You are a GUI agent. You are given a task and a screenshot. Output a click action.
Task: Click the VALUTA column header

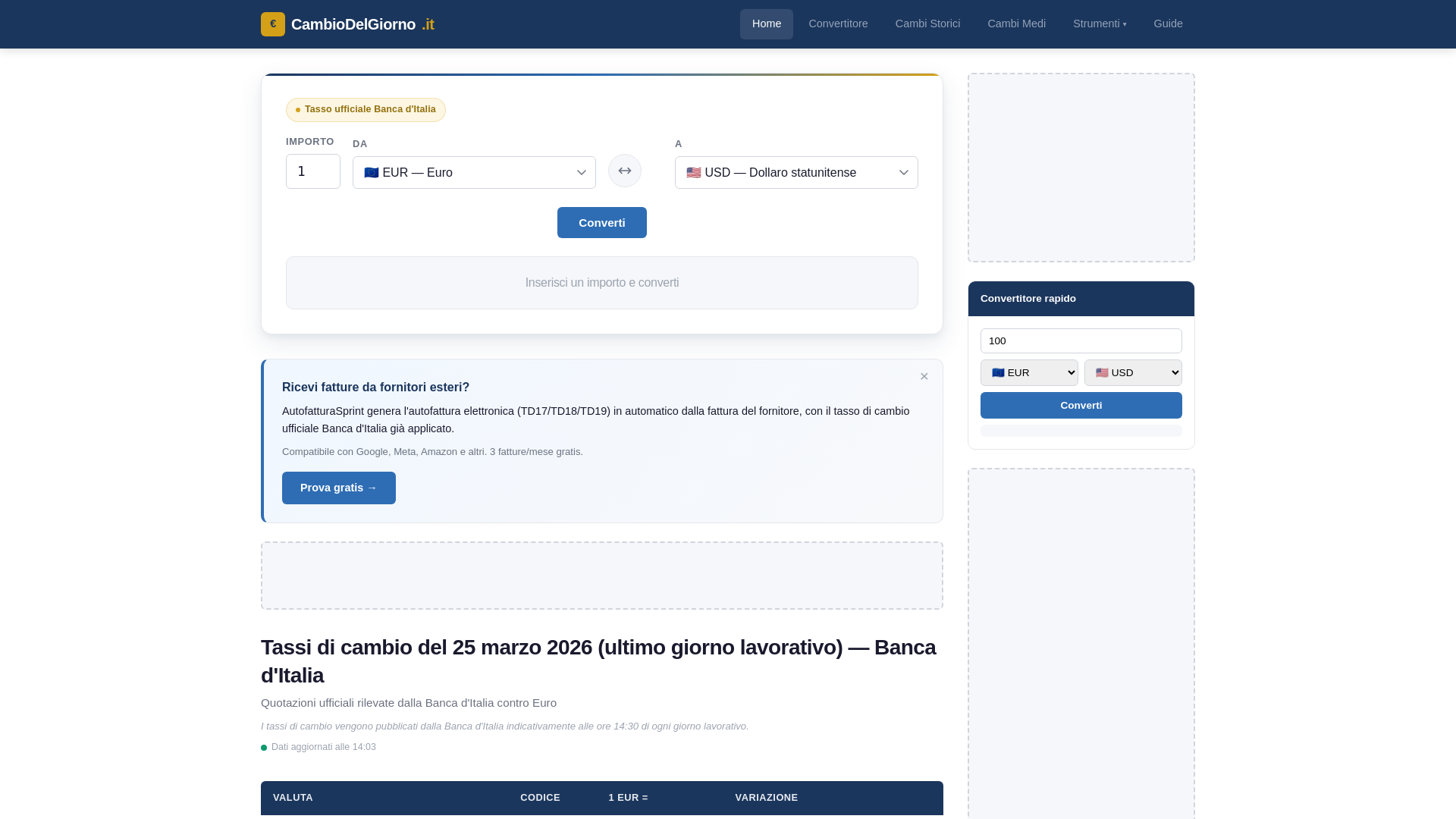point(293,798)
